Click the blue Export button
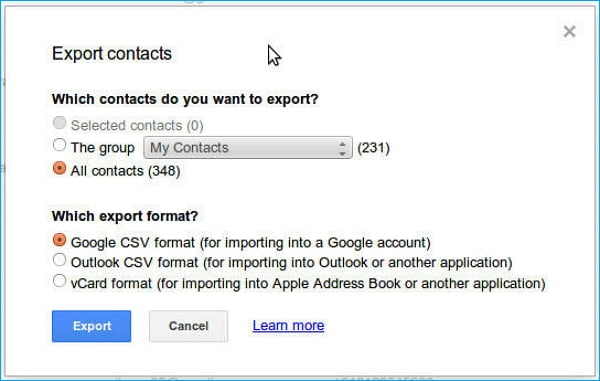Screen dimensions: 600x381 coord(91,326)
